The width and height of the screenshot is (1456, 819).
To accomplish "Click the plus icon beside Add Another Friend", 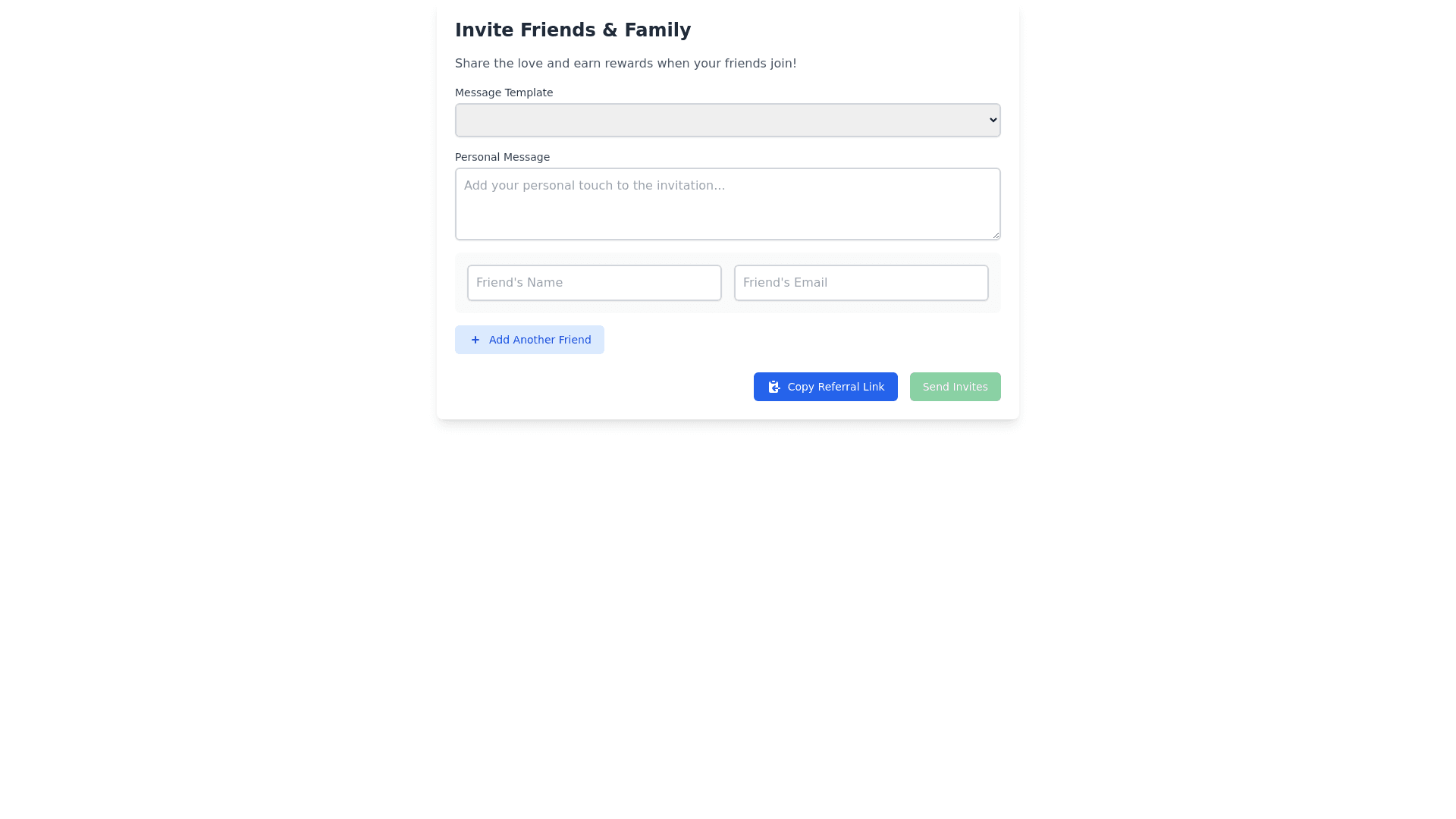I will (x=475, y=340).
